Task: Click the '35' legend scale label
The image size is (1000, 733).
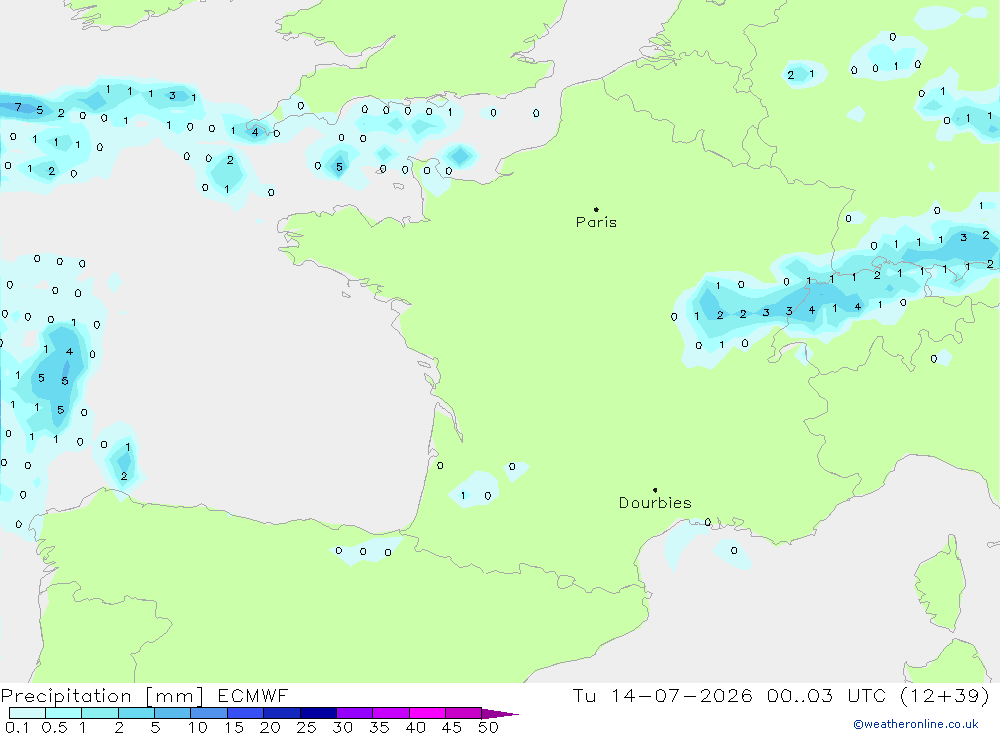Action: [379, 727]
